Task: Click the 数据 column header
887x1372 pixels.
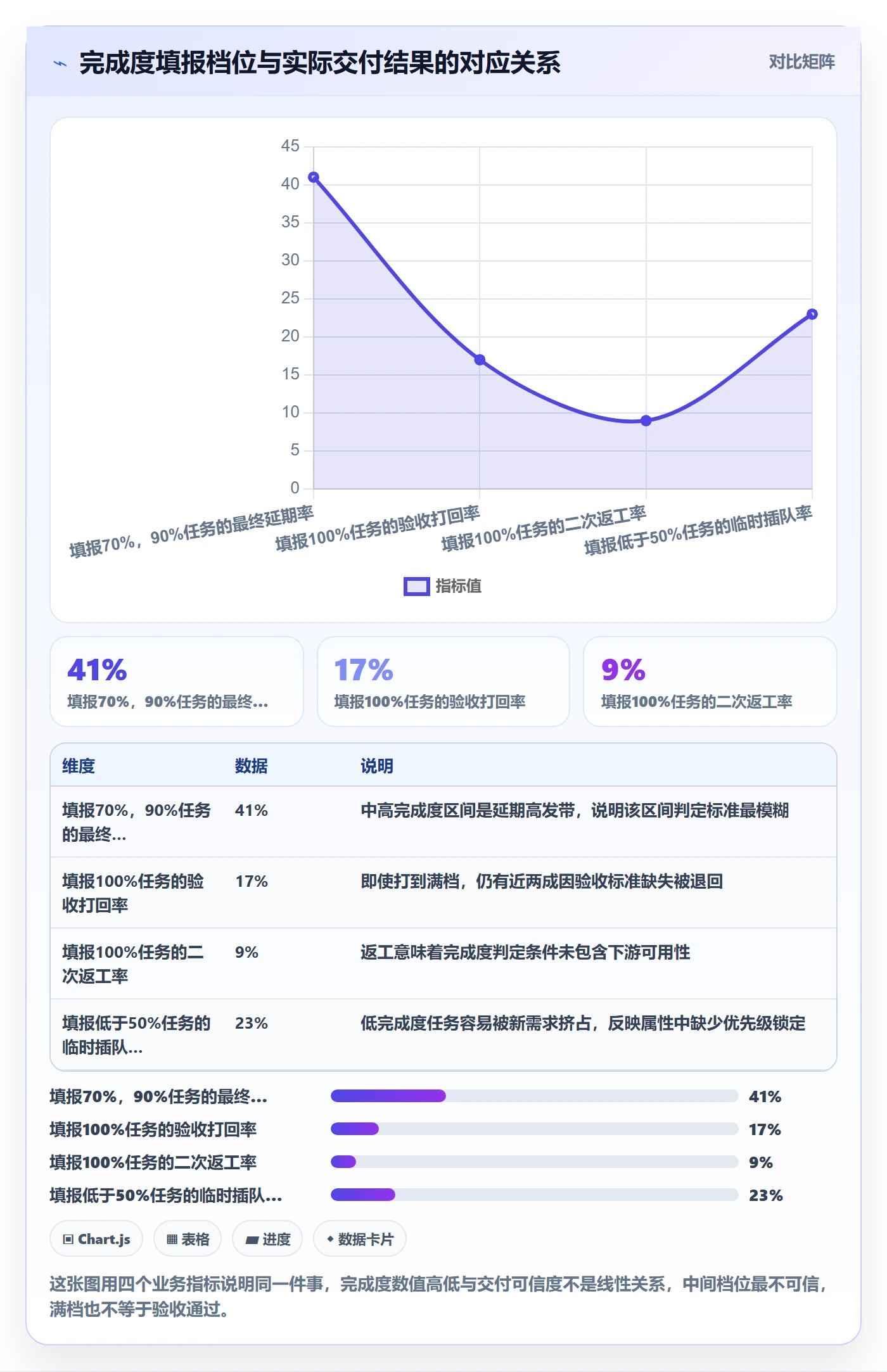Action: coord(252,766)
